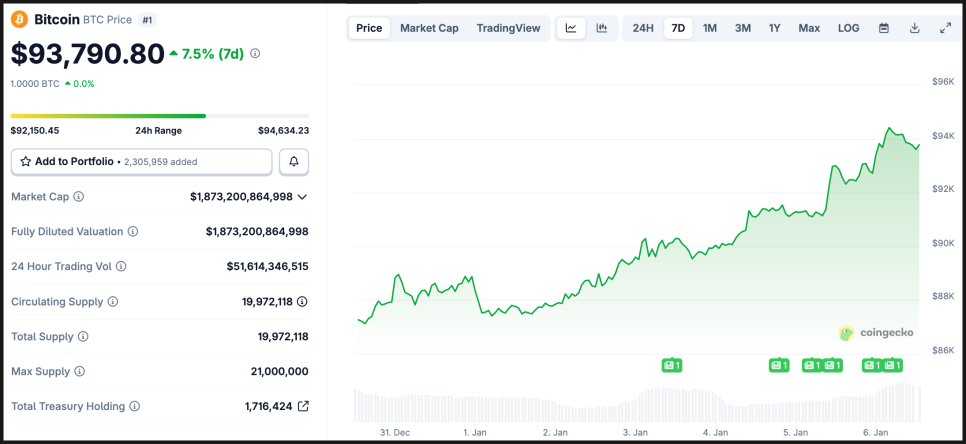The width and height of the screenshot is (966, 444).
Task: Open Total Treasury Holding external link
Action: coord(303,406)
